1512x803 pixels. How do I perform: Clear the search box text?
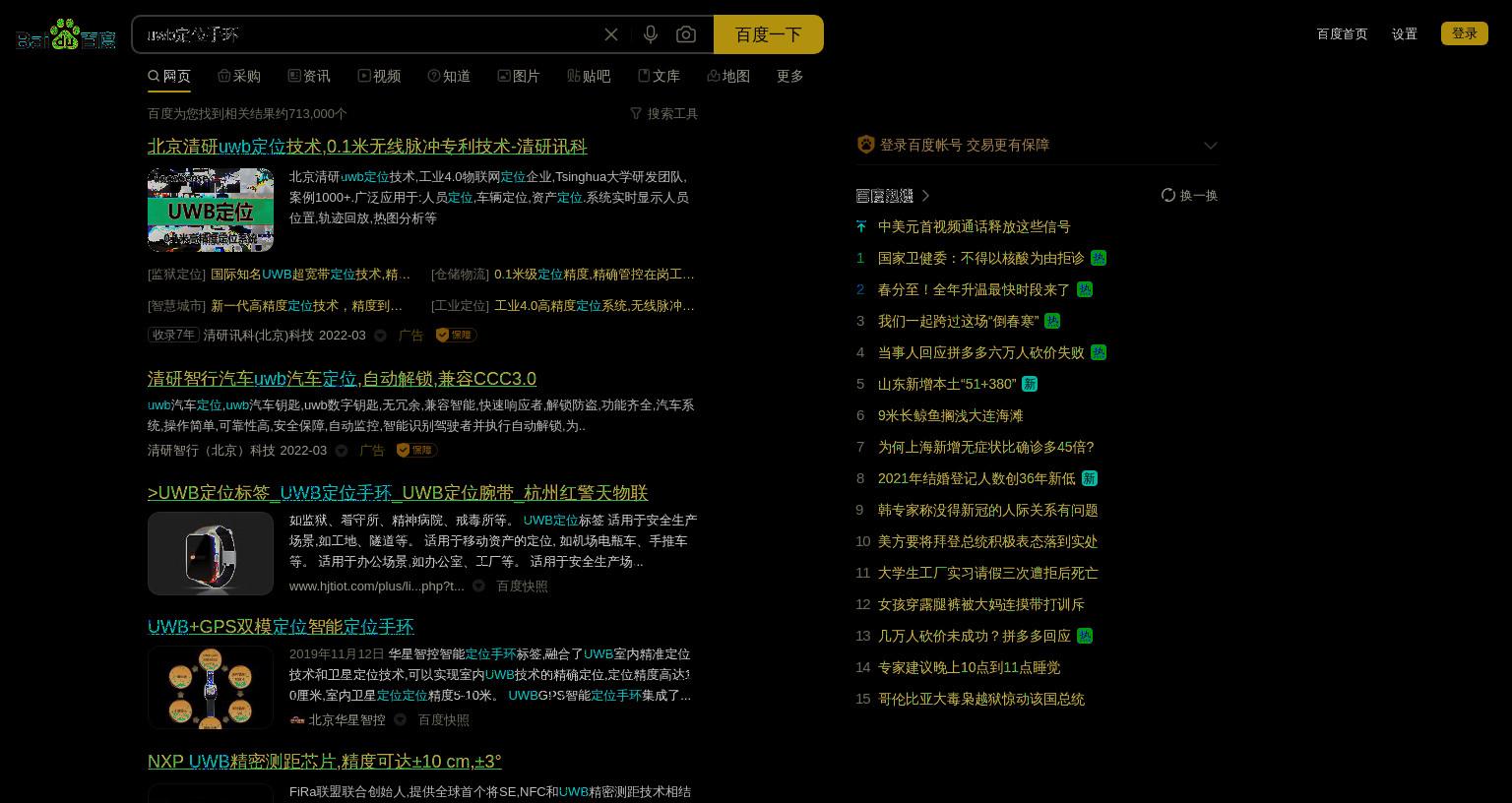[x=611, y=34]
